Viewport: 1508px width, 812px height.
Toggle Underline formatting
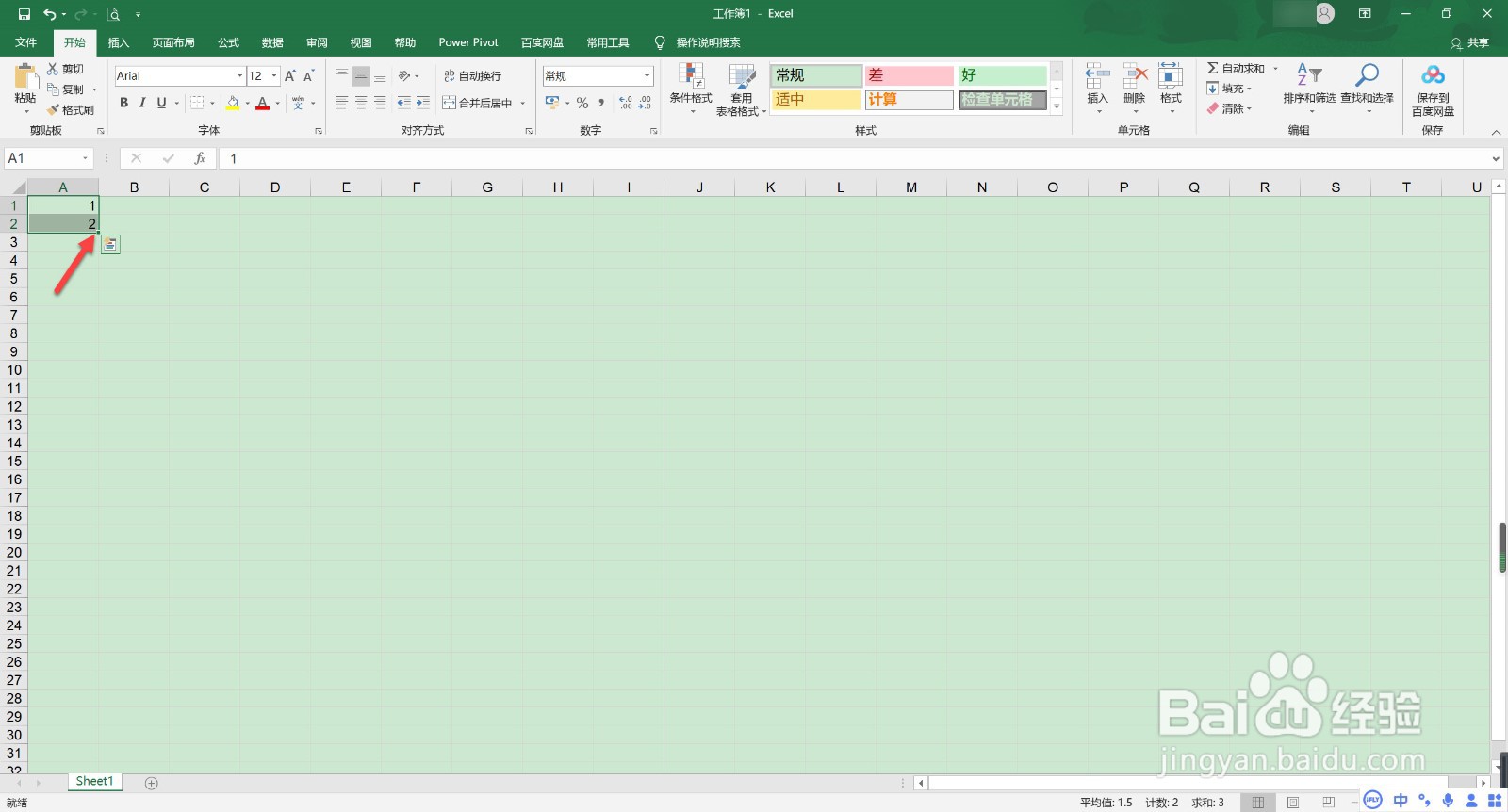click(162, 103)
